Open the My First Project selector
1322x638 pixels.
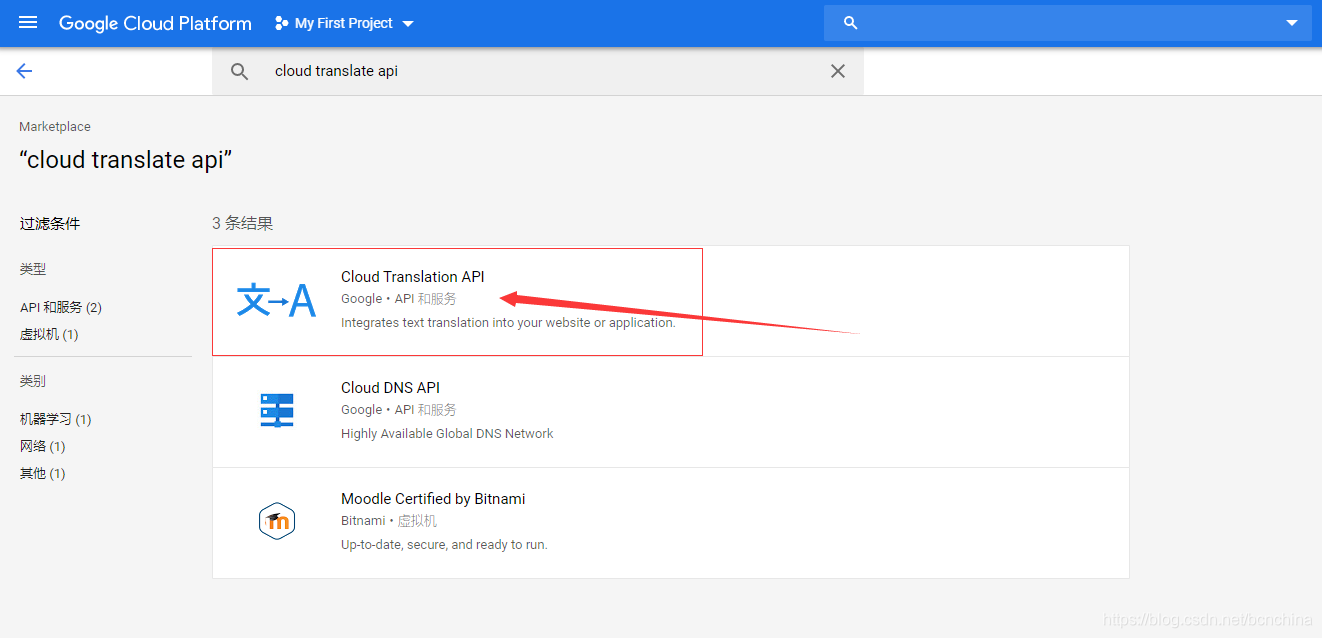pyautogui.click(x=344, y=23)
